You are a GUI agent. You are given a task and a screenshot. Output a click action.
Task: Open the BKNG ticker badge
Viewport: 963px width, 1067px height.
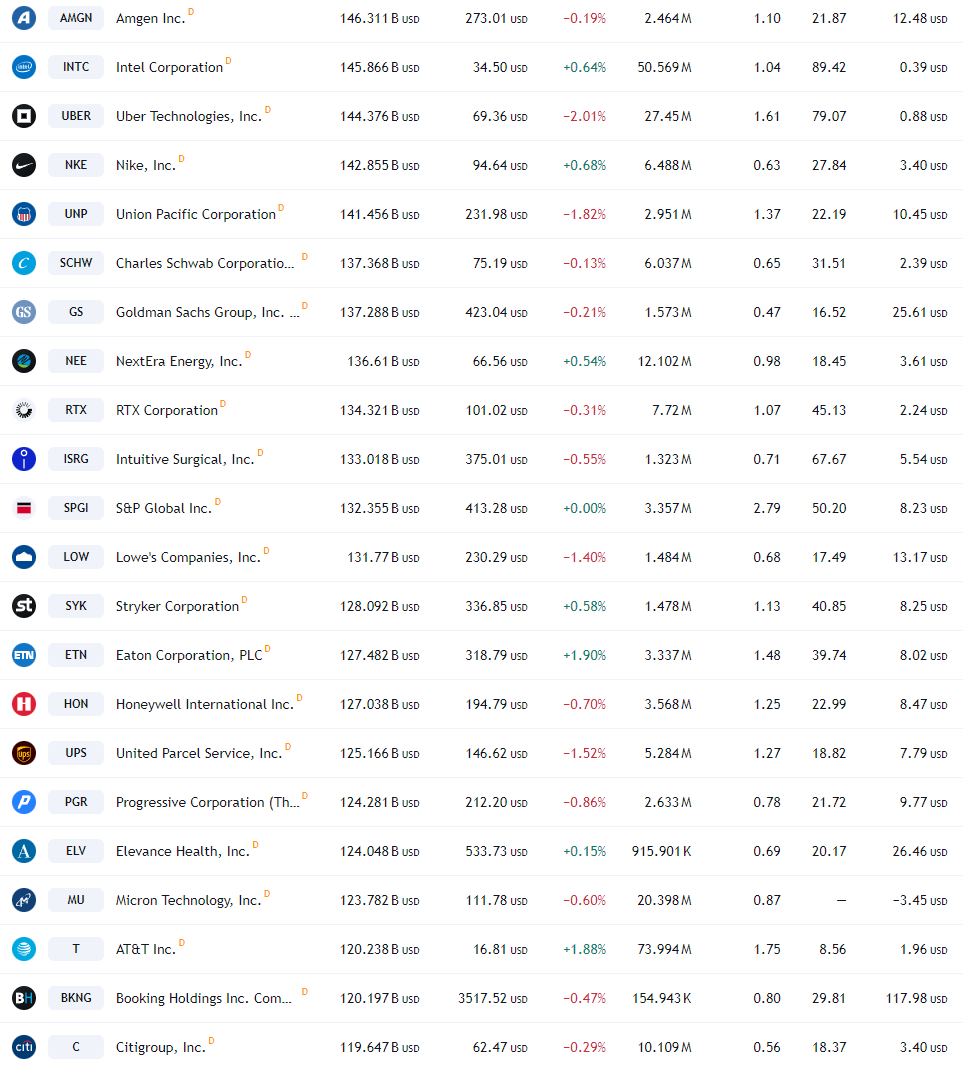coord(76,998)
